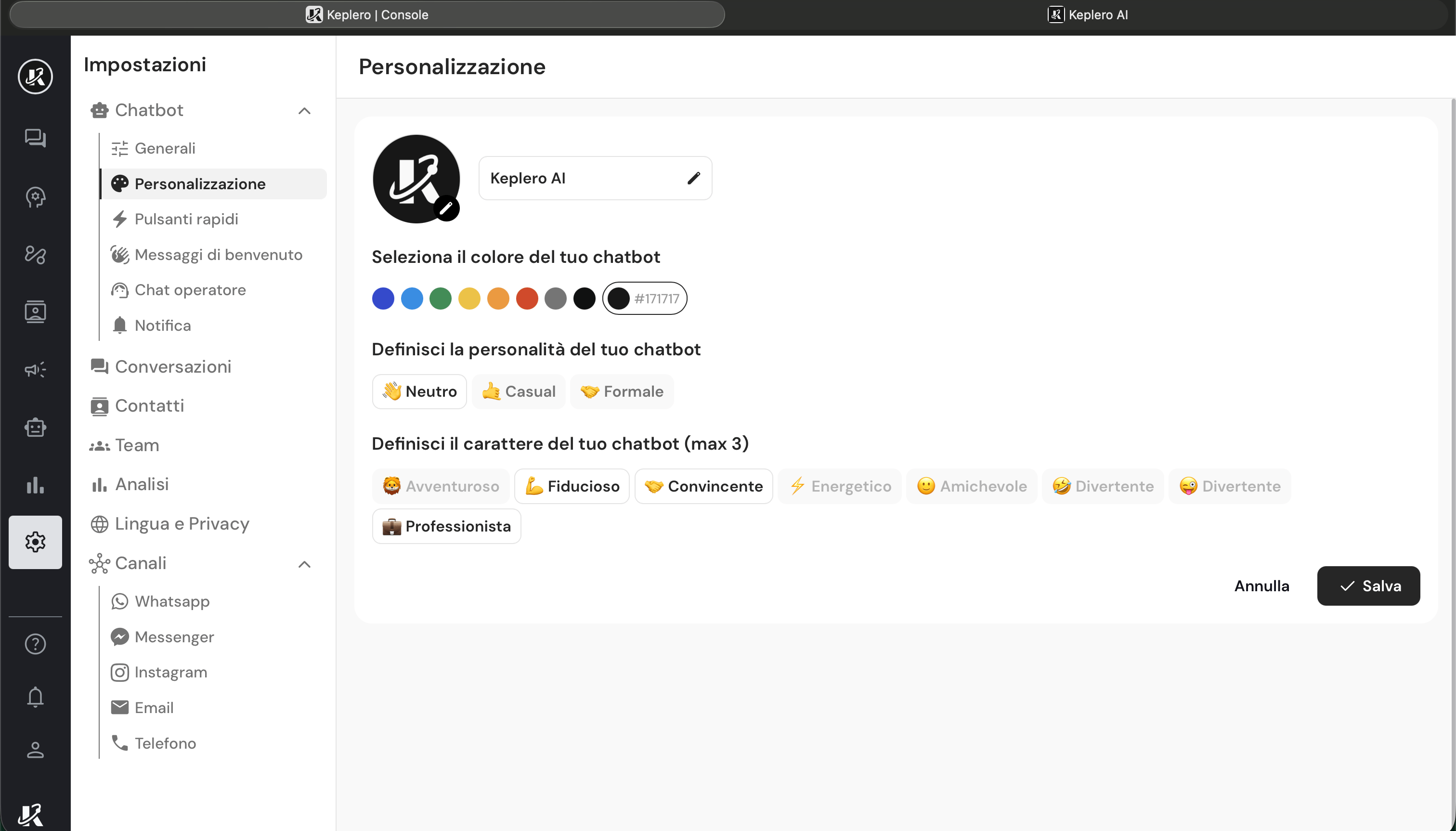Open Pulsanti rapidi settings page
The height and width of the screenshot is (831, 1456).
pyautogui.click(x=186, y=219)
